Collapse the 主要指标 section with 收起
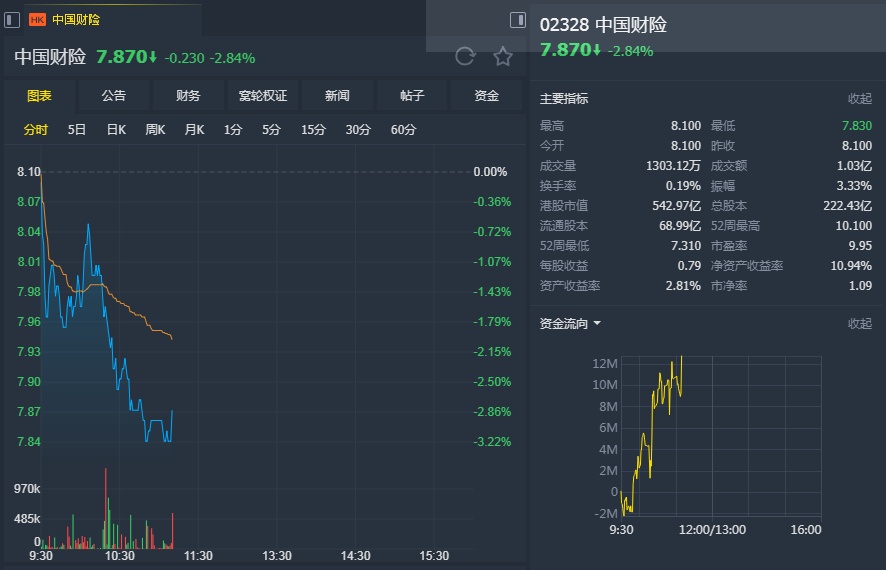 (x=859, y=99)
